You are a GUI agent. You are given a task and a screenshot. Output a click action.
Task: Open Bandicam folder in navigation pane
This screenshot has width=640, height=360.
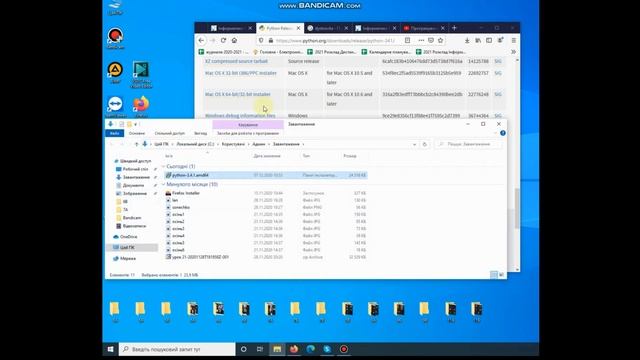click(131, 218)
